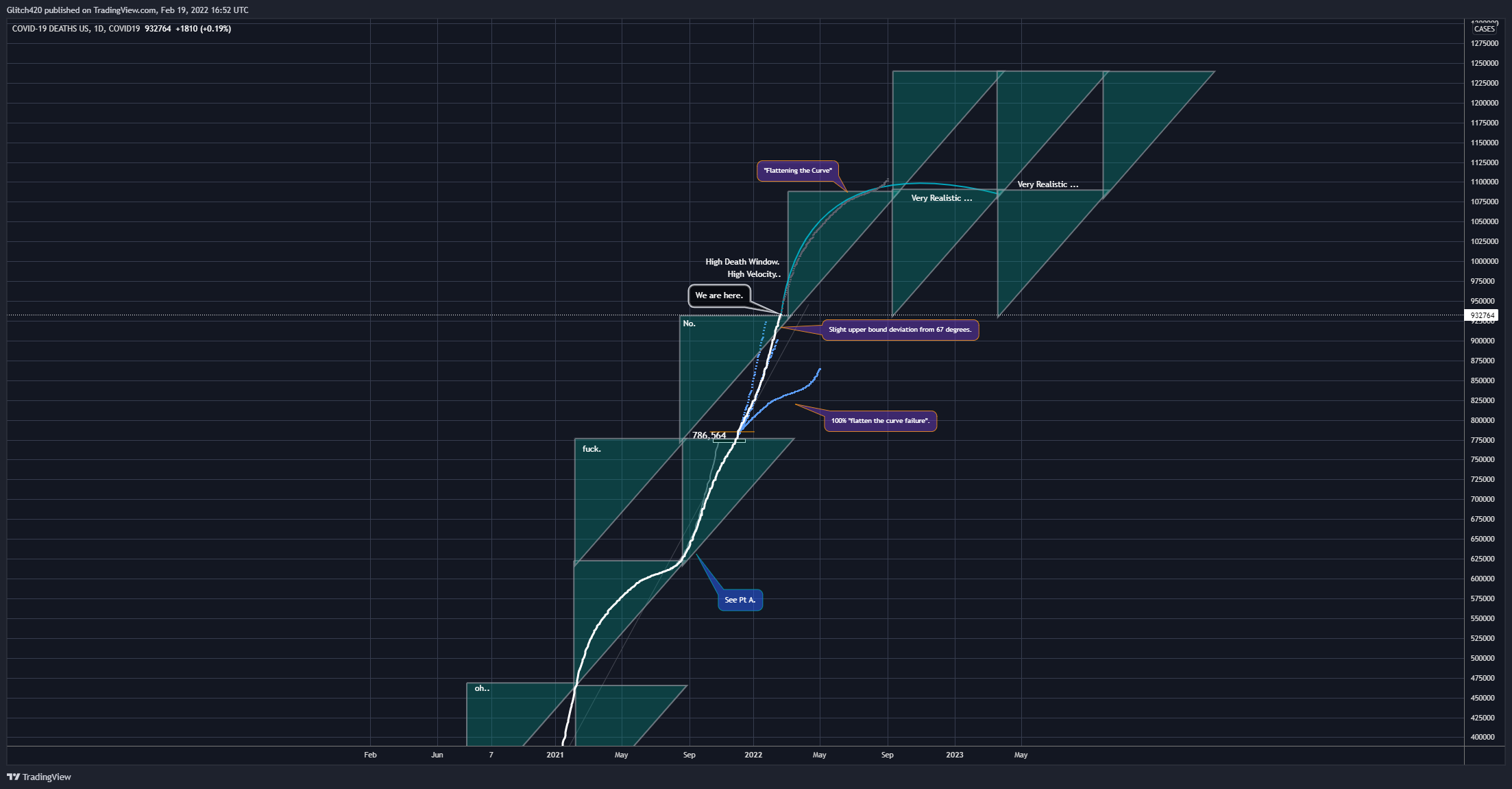Click the 2023 label on time axis
This screenshot has width=1512, height=789.
pos(954,755)
